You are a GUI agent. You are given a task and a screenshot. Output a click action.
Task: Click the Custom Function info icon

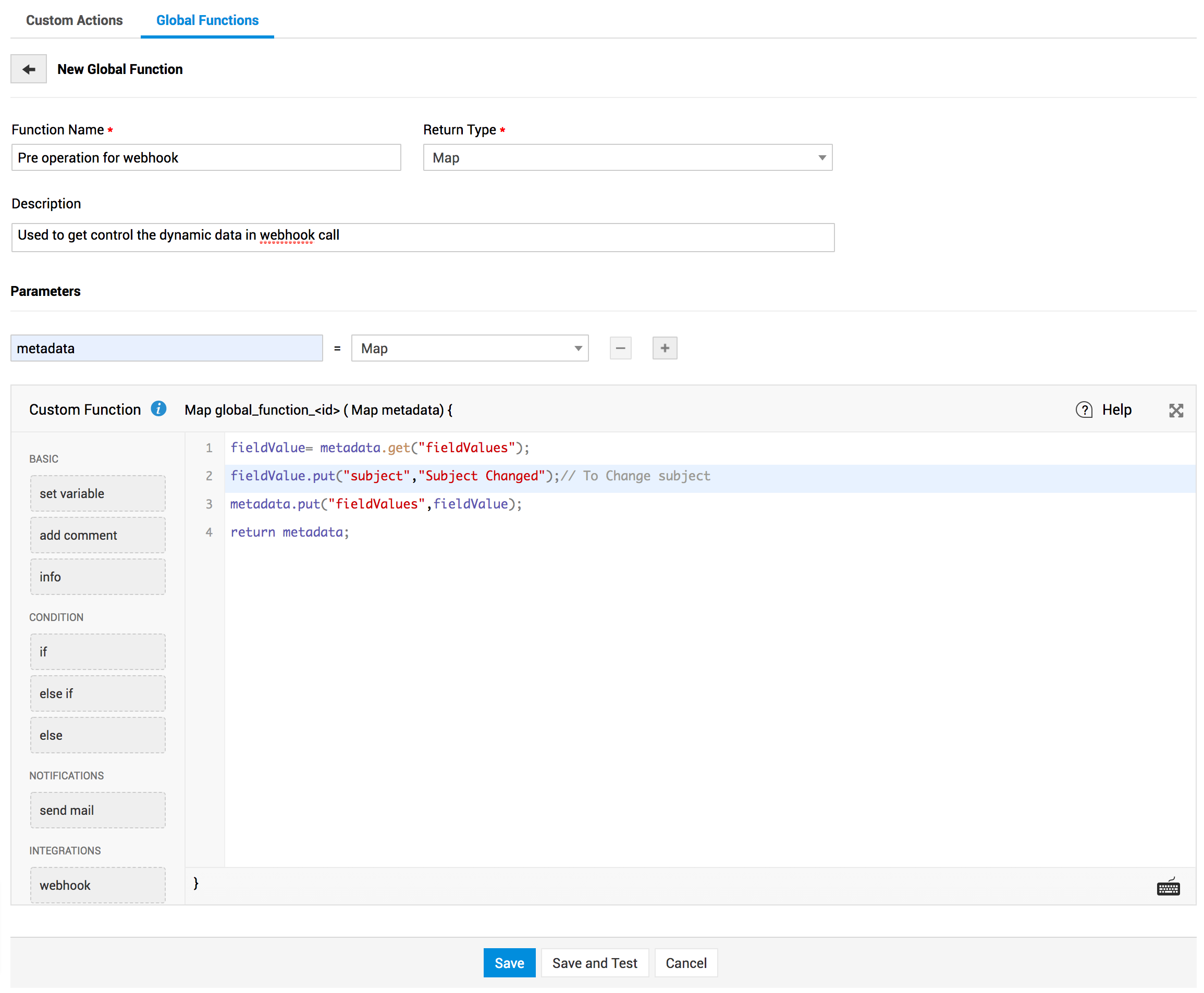158,409
